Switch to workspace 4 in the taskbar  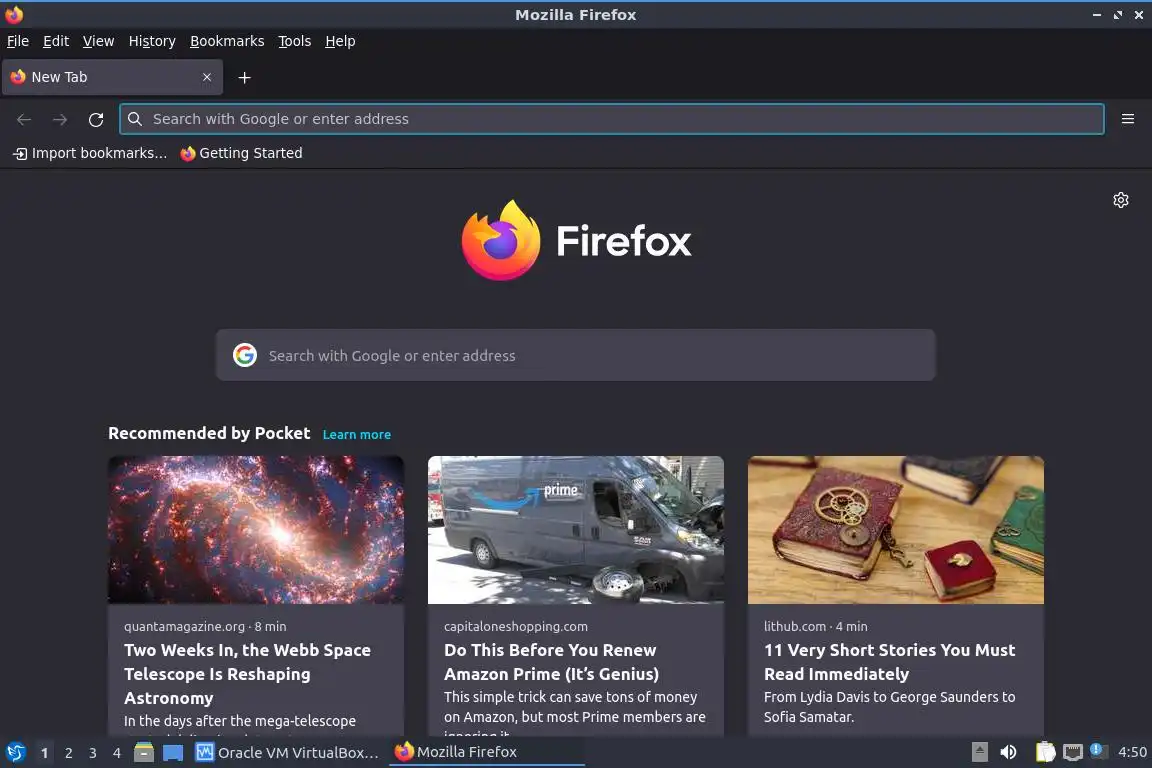[x=117, y=753]
